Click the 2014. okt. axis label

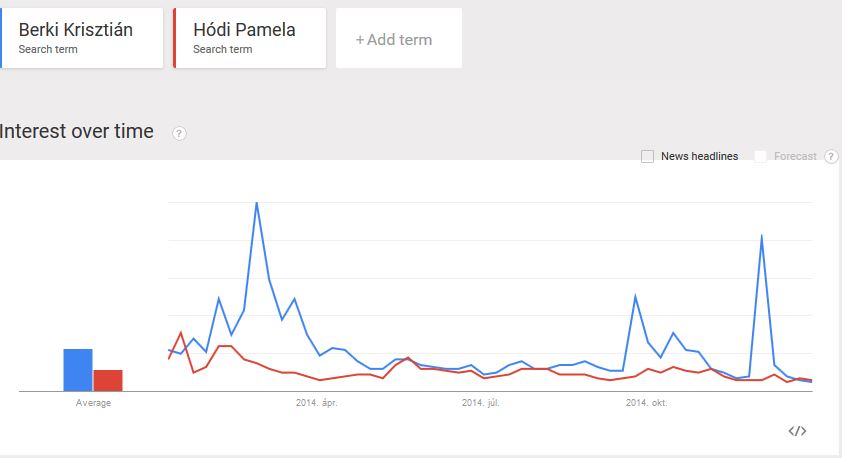pos(646,403)
